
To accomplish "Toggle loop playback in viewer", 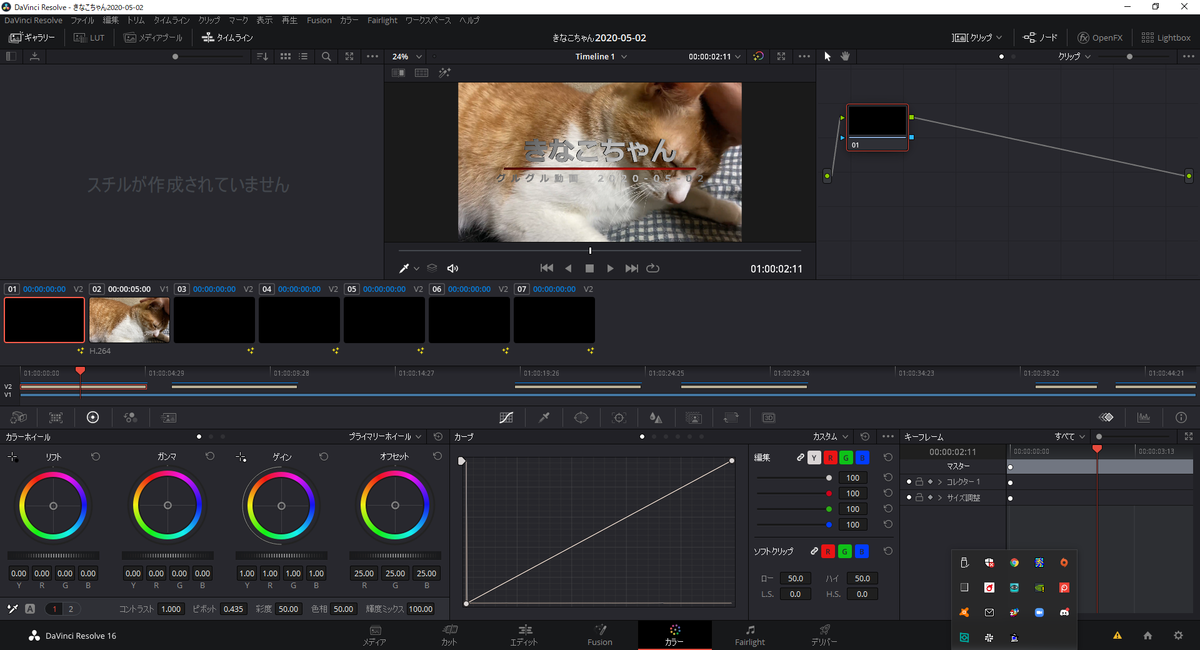I will click(x=653, y=268).
